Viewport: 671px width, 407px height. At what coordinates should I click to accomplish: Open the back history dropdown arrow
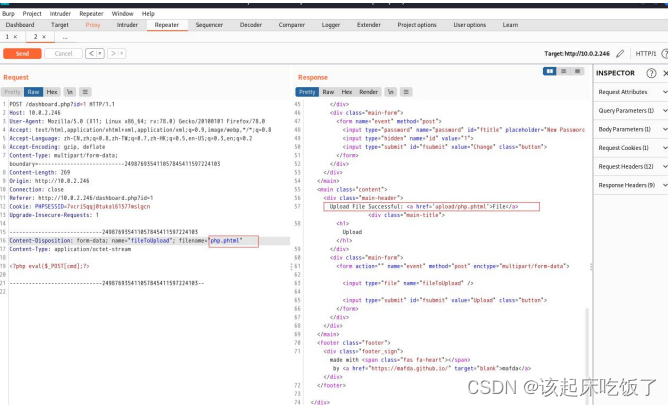pyautogui.click(x=101, y=53)
